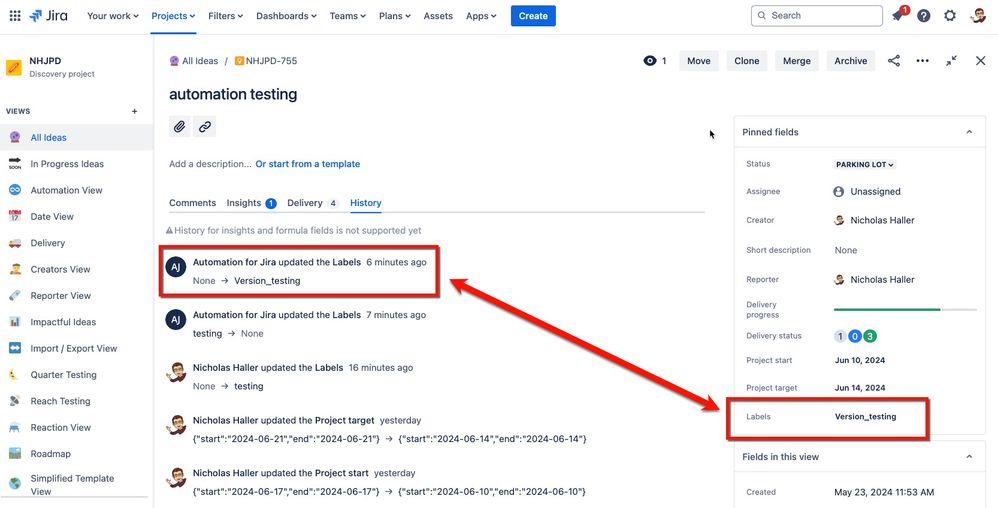Open the All Ideas view
Screen dimensions: 998x508
click(76, 138)
